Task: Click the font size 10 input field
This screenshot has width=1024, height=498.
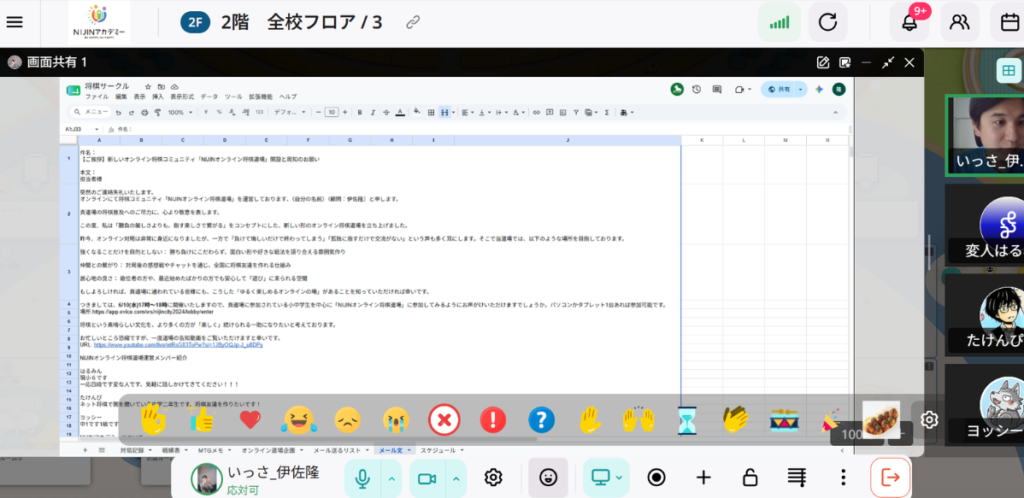Action: (x=331, y=112)
